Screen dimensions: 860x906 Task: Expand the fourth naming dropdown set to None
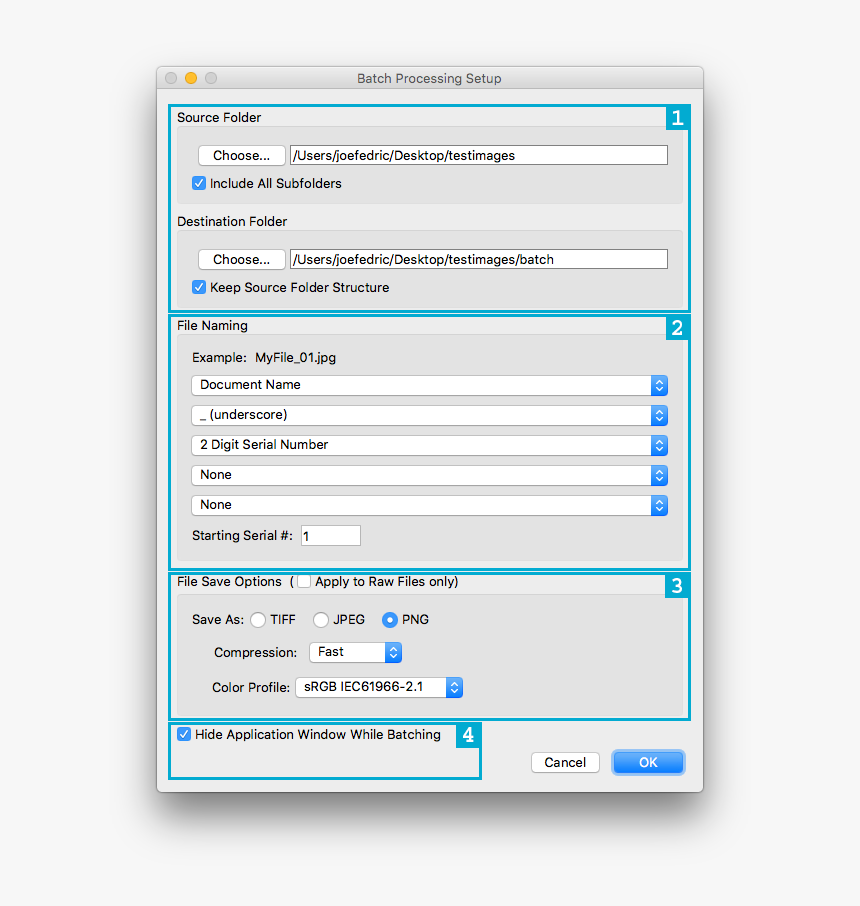pos(428,475)
